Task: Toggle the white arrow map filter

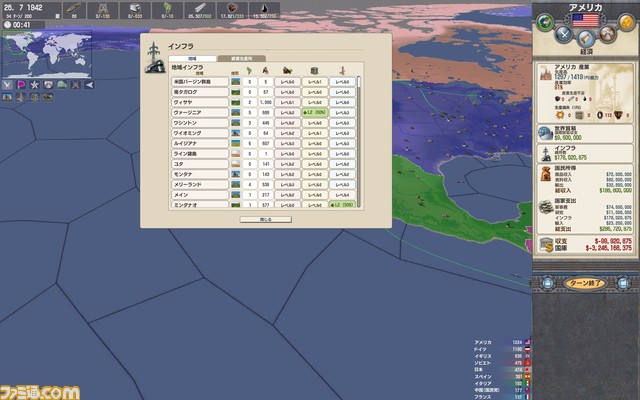Action: coord(89,85)
